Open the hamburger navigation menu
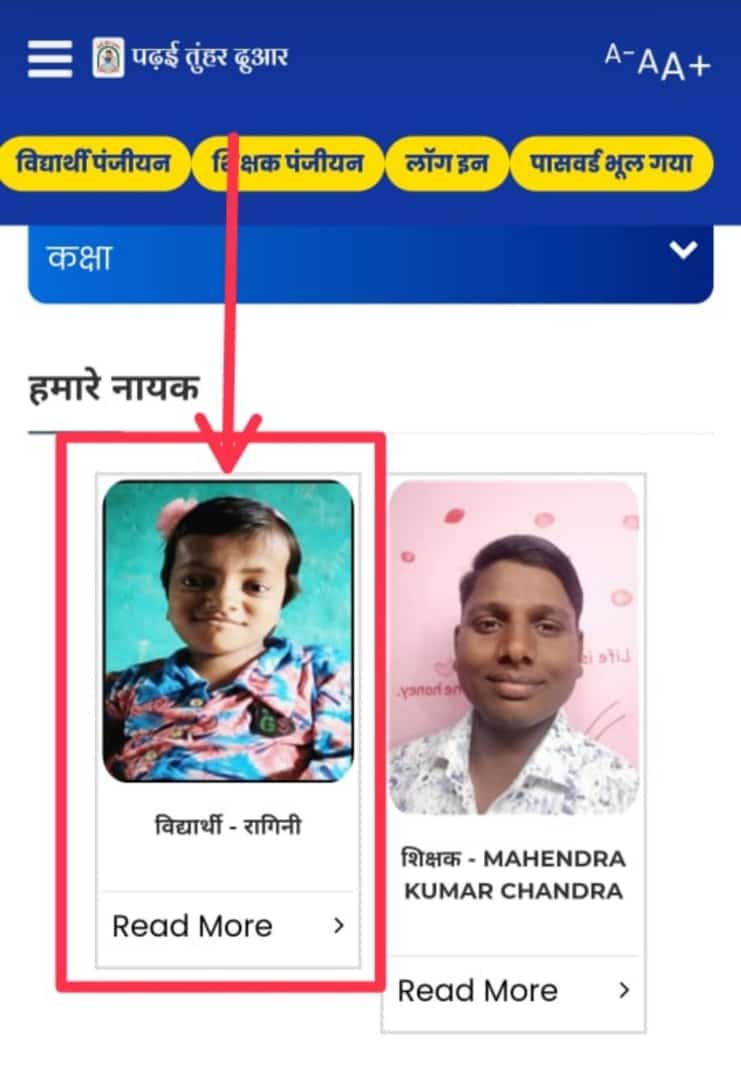 tap(50, 59)
